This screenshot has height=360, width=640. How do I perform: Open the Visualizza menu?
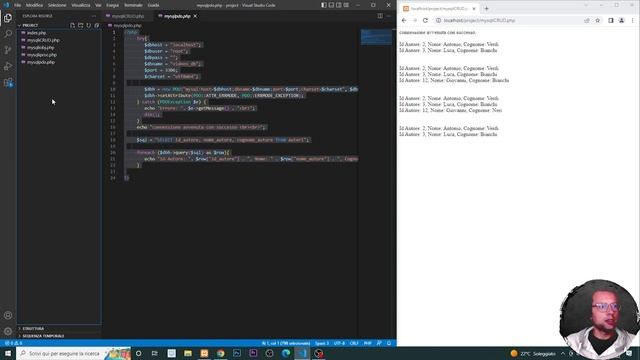(x=81, y=5)
